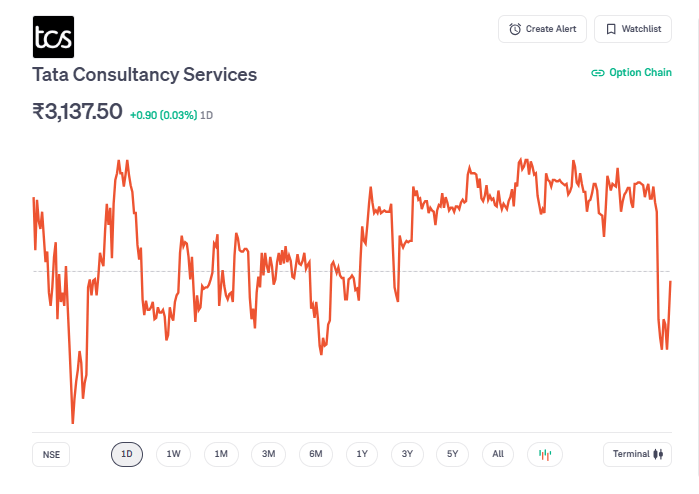Click the alarm clock alert icon
Image resolution: width=699 pixels, height=494 pixels.
[x=515, y=29]
